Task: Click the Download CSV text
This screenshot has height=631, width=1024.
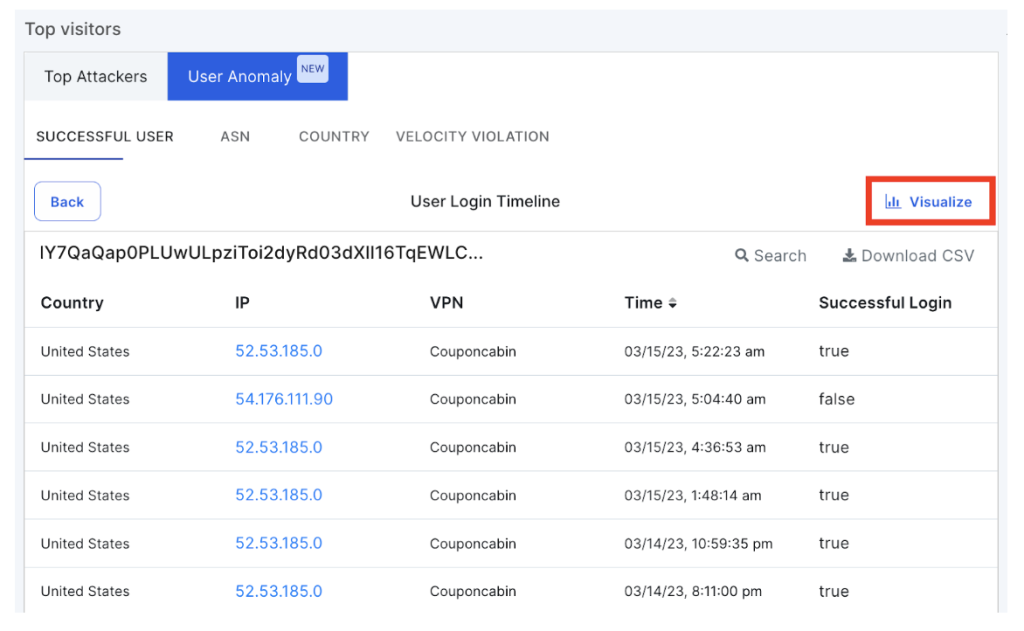Action: click(917, 256)
